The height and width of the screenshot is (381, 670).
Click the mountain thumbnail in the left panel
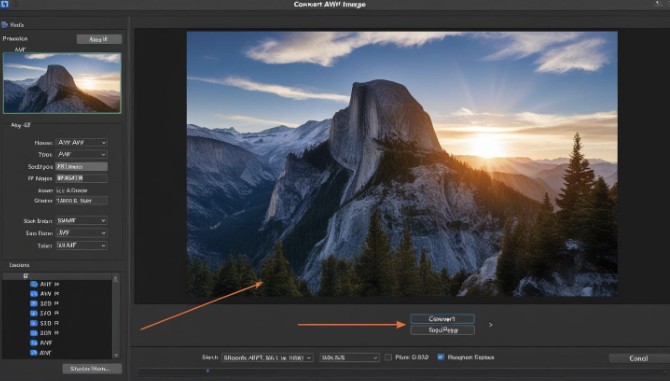[62, 83]
